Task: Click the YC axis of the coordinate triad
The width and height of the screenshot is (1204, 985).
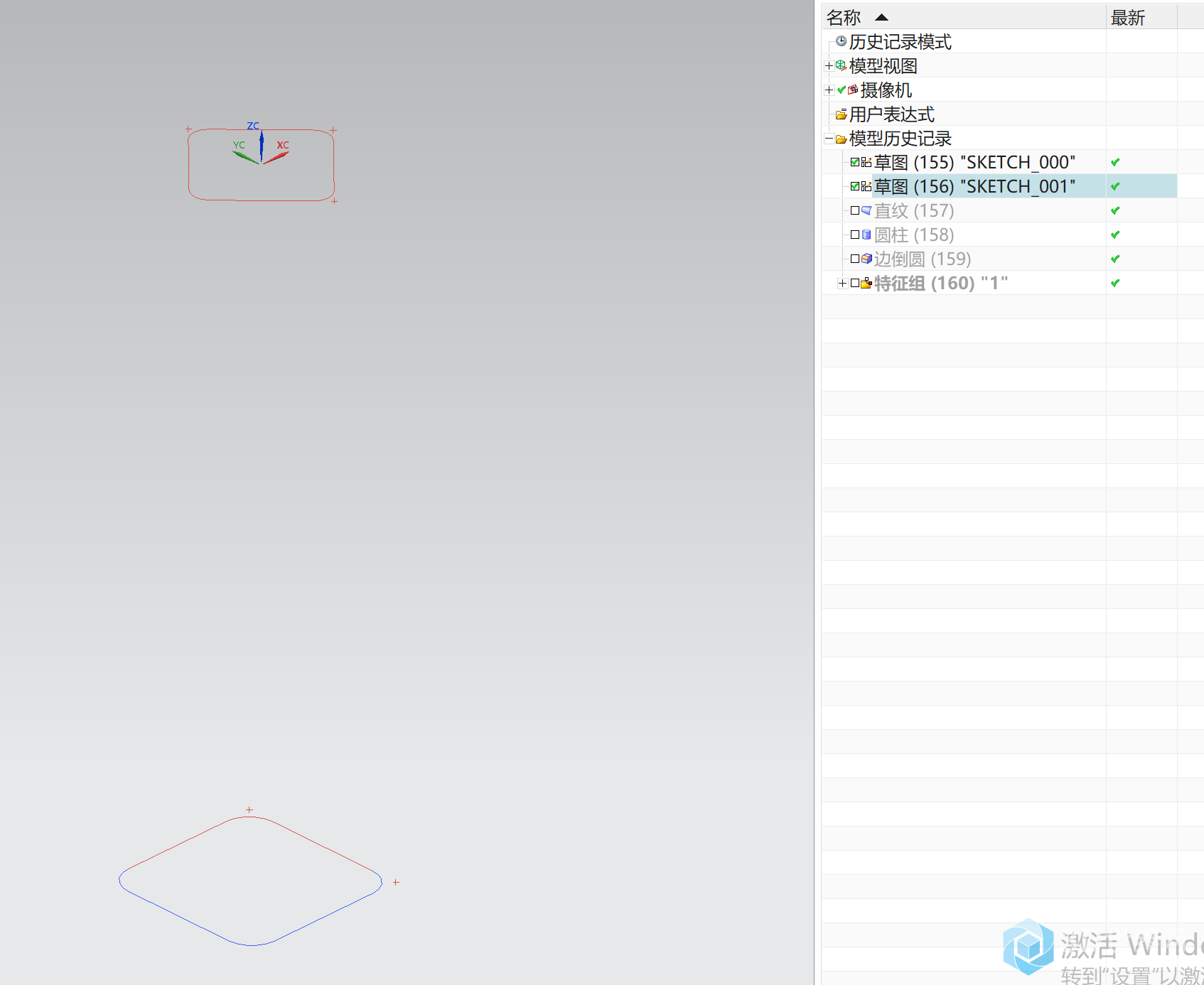Action: click(x=245, y=157)
